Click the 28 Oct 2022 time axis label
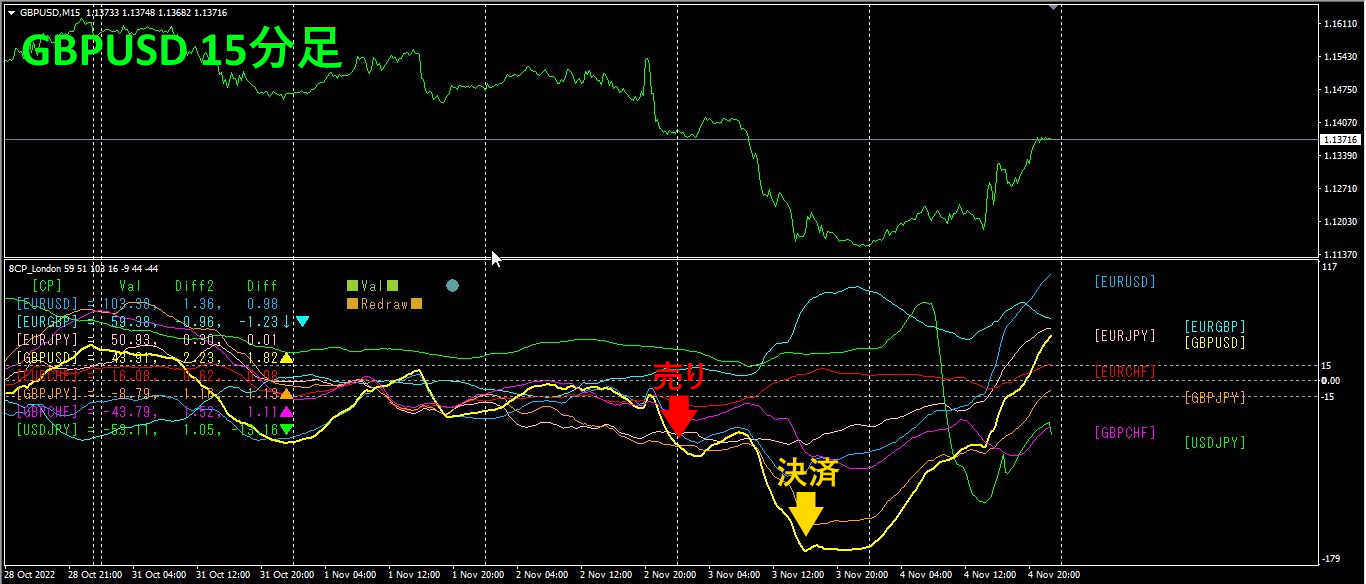 point(30,575)
